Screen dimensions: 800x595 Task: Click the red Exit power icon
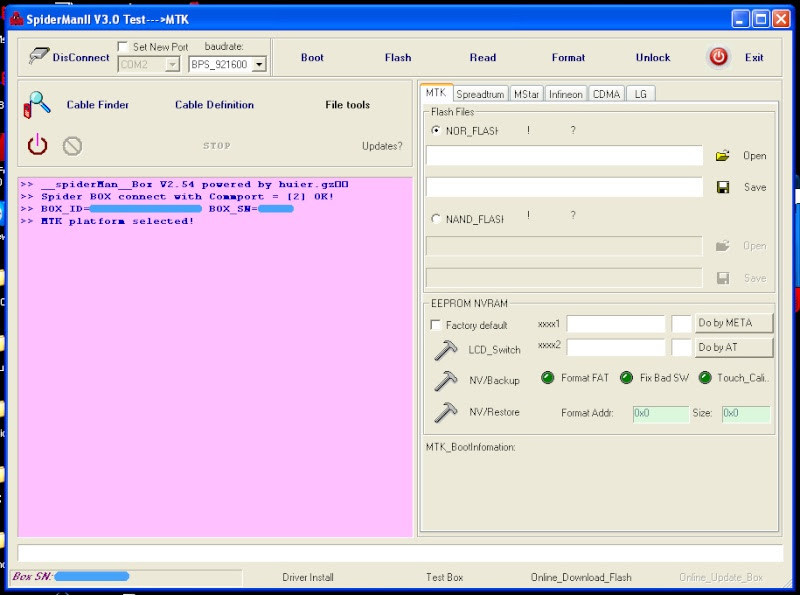718,57
